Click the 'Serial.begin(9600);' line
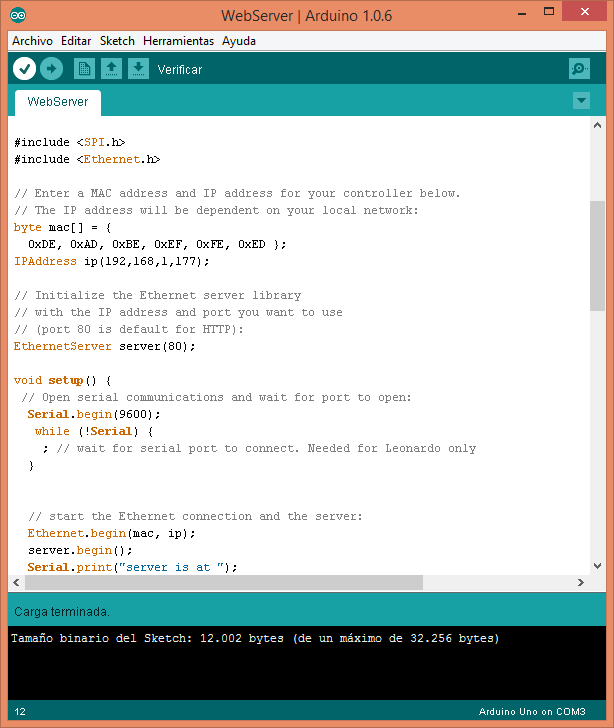The width and height of the screenshot is (614, 728). click(94, 415)
